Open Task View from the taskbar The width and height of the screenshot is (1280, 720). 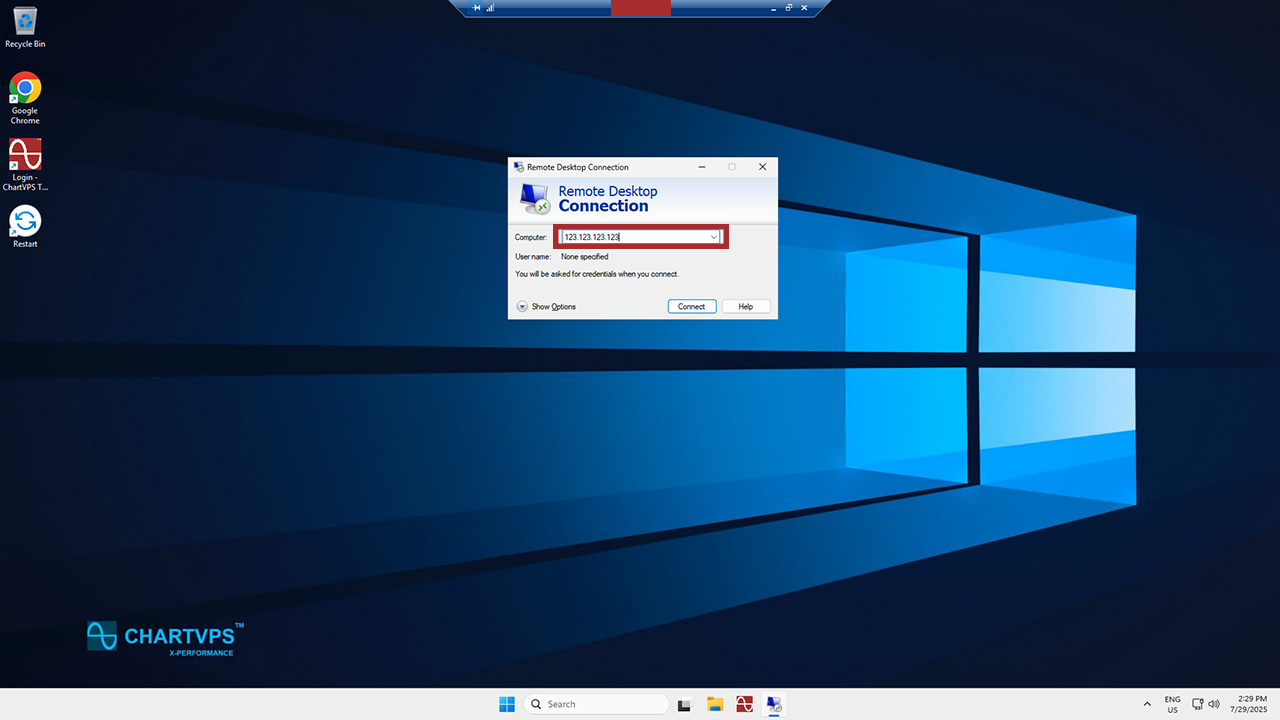tap(685, 704)
